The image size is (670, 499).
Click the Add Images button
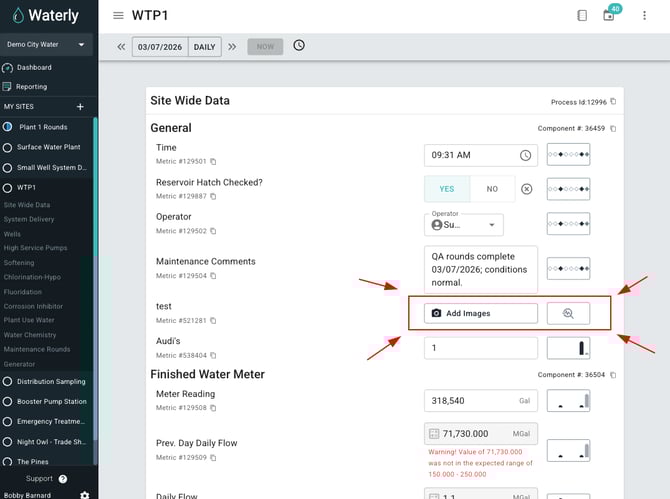[480, 313]
